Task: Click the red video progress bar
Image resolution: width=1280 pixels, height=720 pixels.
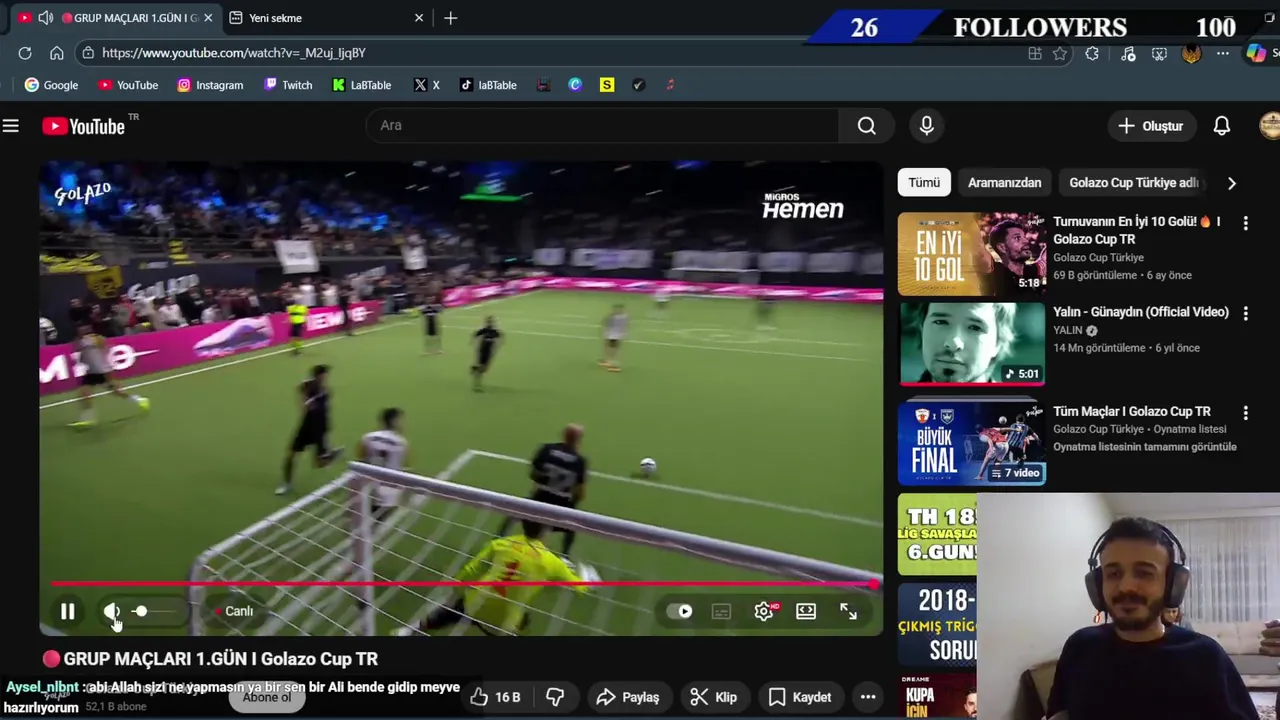Action: click(x=462, y=584)
